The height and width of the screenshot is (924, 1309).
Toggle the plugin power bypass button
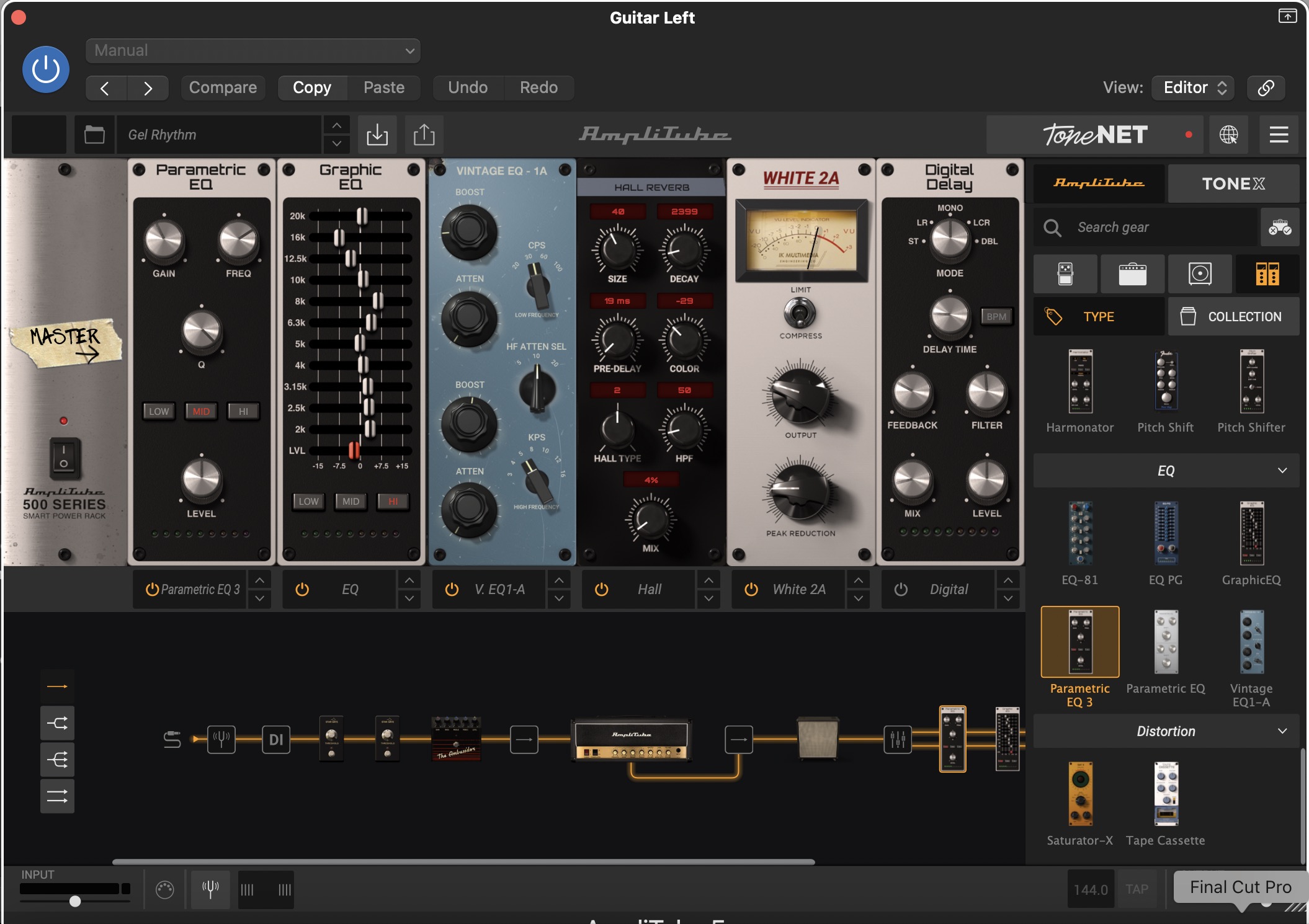tap(46, 69)
